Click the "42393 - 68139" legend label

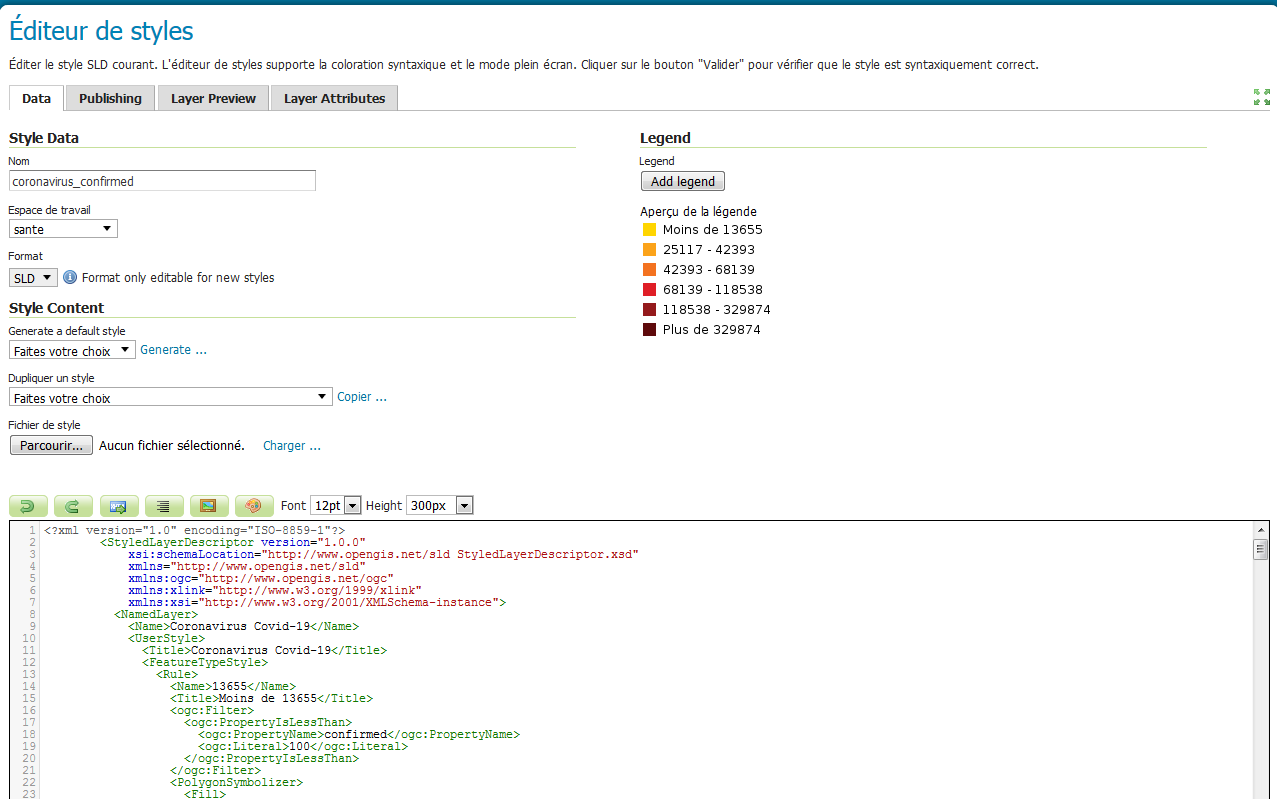pos(709,270)
